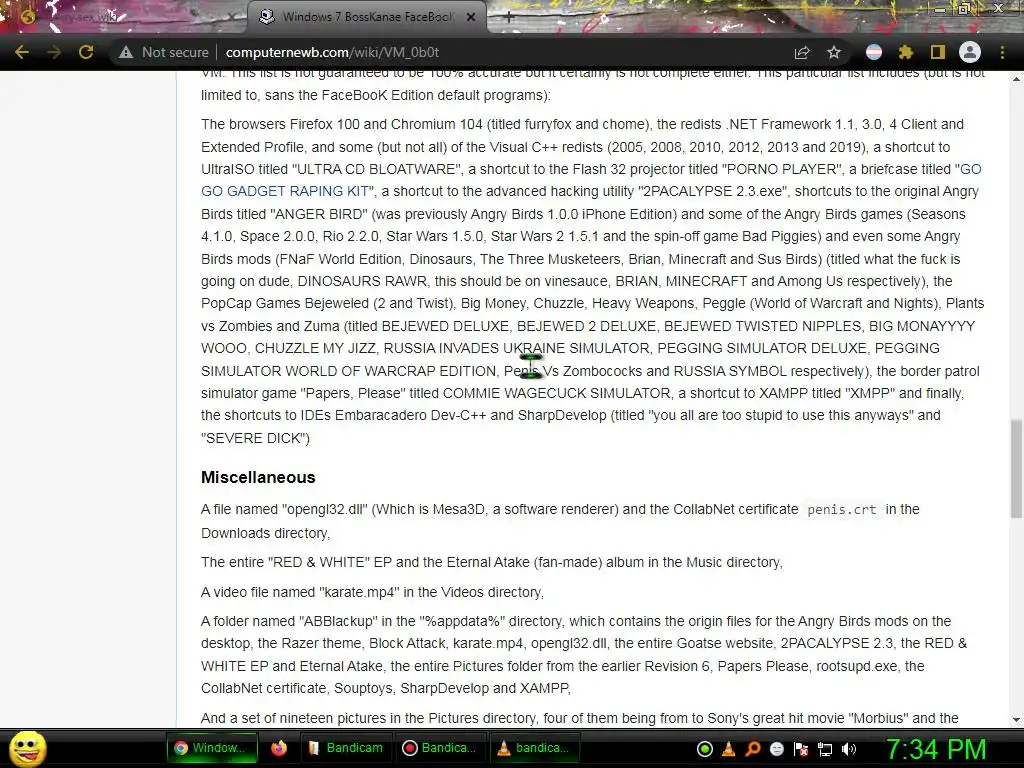Click the "ABBlackup" folder paragraph
This screenshot has height=768, width=1024.
coord(584,654)
